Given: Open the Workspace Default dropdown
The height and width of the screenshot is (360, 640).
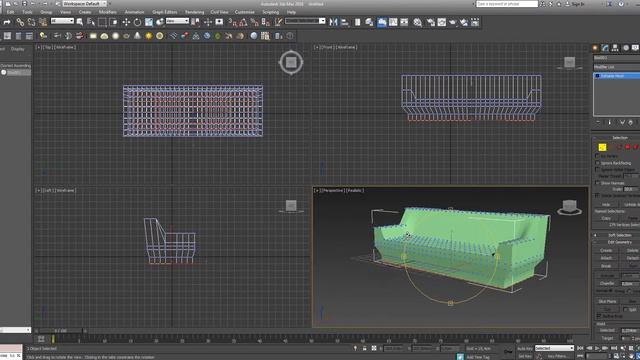Looking at the screenshot, I should (x=84, y=4).
